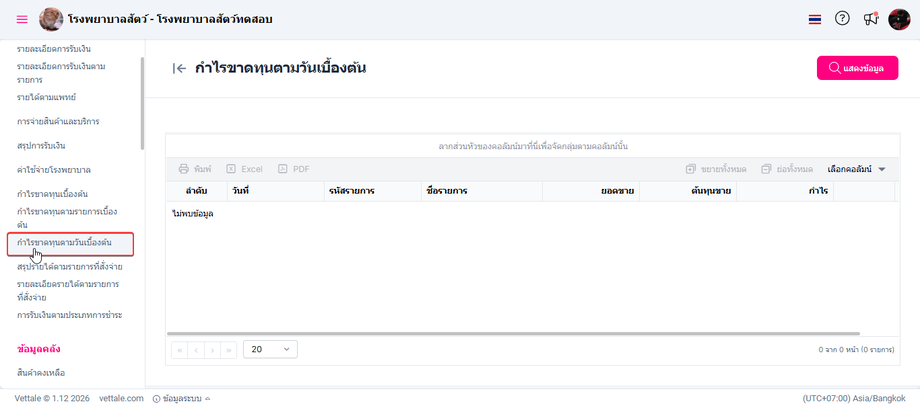Click the sidebar vertical scrollbar
The height and width of the screenshot is (408, 920).
click(x=143, y=103)
